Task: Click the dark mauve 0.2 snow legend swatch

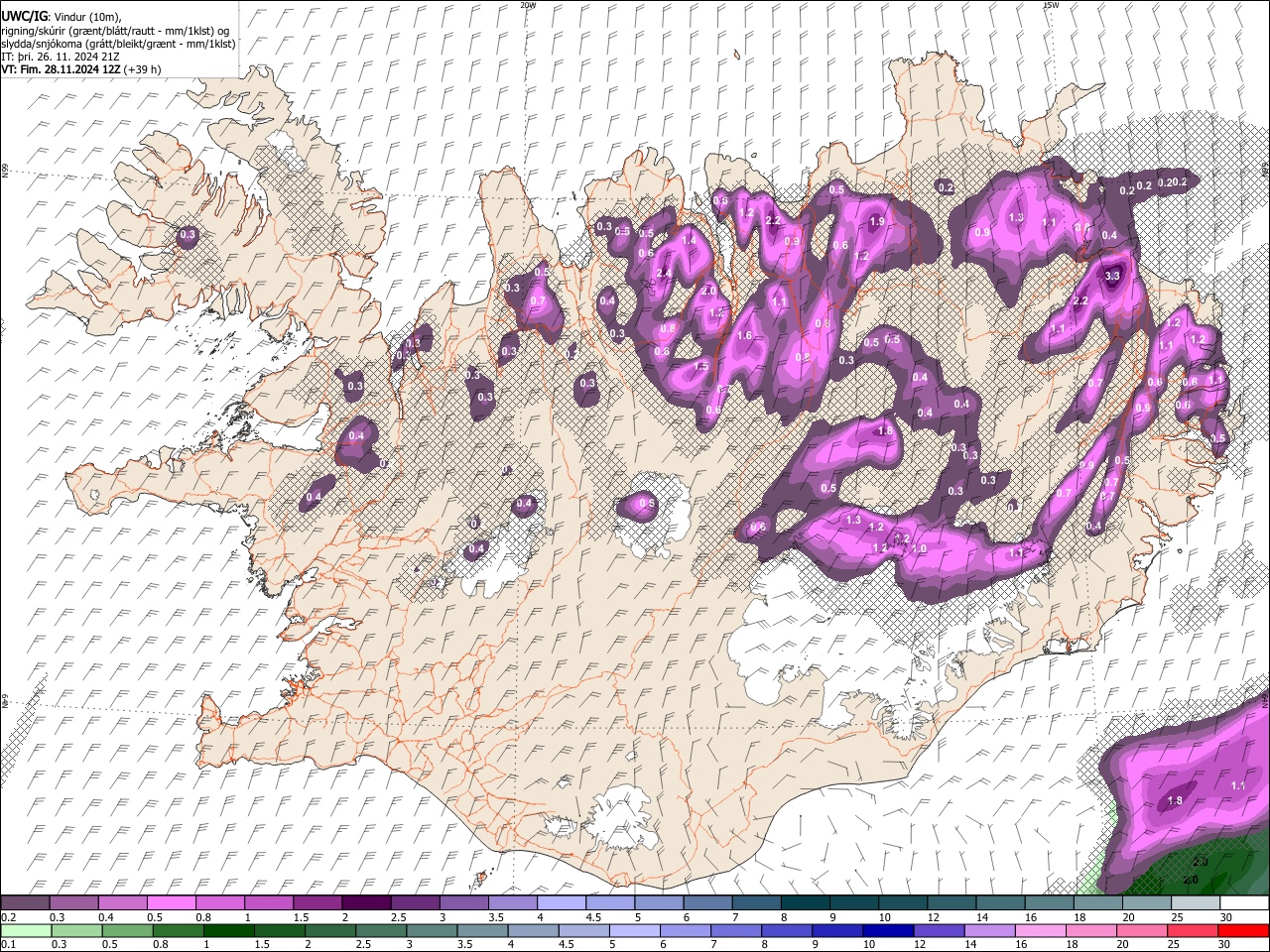Action: click(x=25, y=903)
